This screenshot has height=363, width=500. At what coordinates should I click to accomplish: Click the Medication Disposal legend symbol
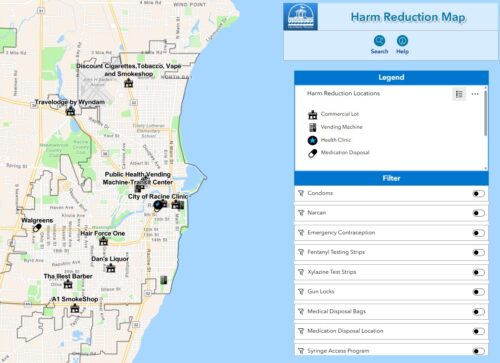(313, 153)
